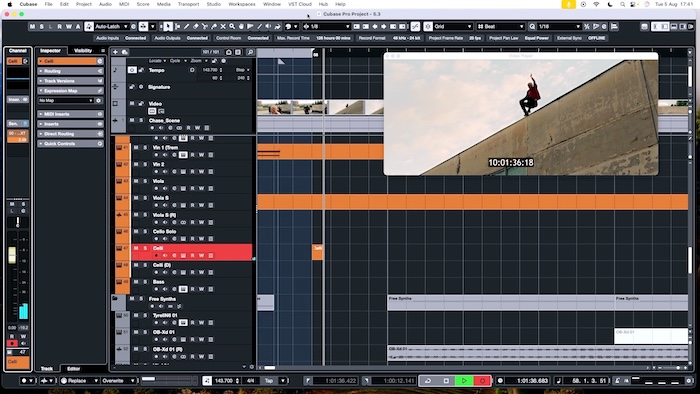This screenshot has width=700, height=394.
Task: Select the Draw pencil tool
Action: pos(187,26)
